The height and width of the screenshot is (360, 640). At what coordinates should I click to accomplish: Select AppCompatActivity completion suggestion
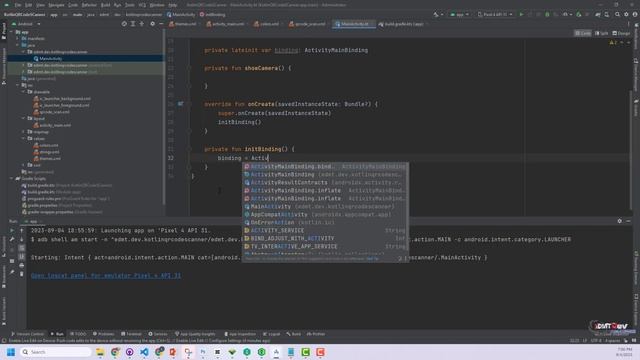coord(326,214)
